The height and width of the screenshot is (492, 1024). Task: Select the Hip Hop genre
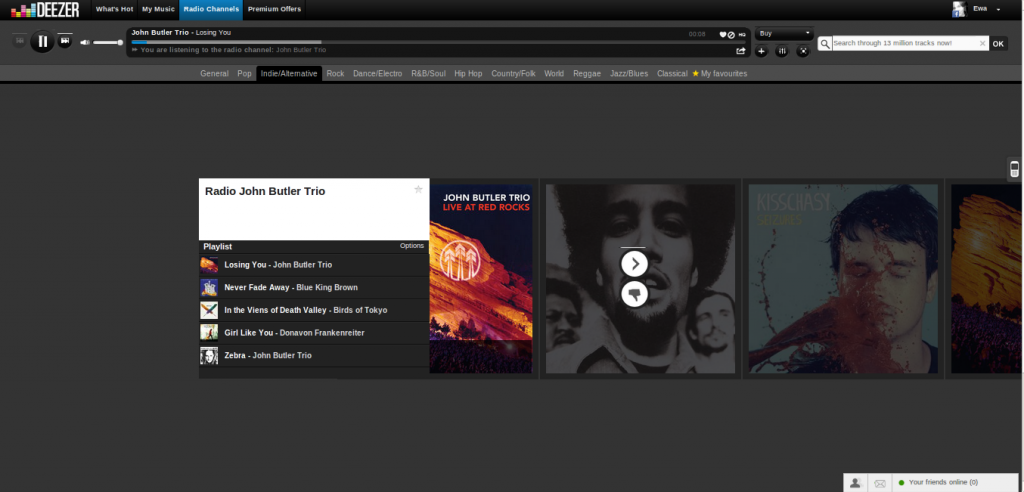pyautogui.click(x=468, y=74)
